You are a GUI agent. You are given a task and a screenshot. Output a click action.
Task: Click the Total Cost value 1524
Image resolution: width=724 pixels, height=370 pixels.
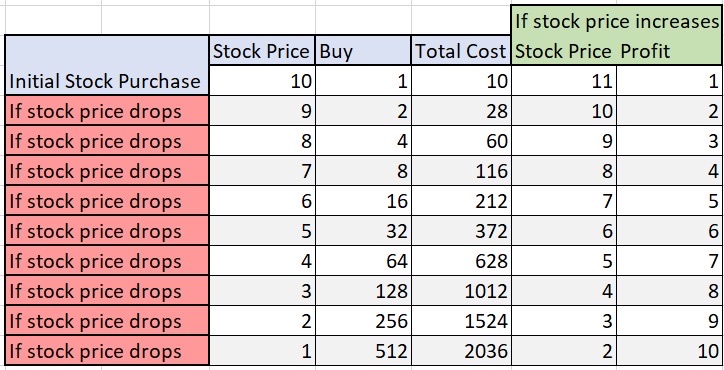(x=461, y=321)
